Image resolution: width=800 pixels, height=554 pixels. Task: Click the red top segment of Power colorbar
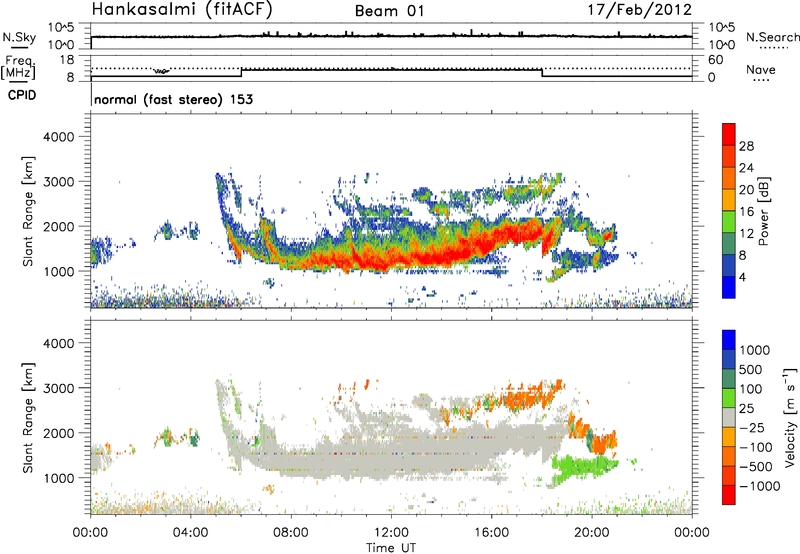coord(729,134)
